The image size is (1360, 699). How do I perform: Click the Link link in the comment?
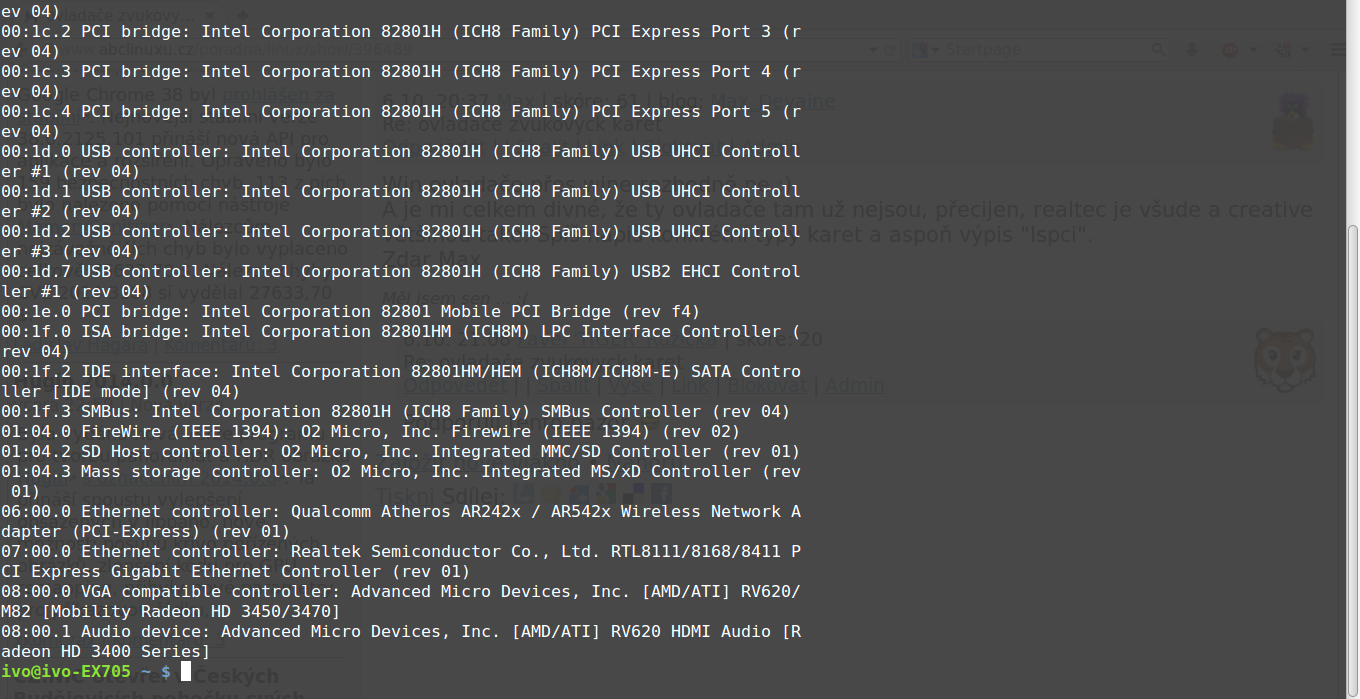pyautogui.click(x=691, y=385)
